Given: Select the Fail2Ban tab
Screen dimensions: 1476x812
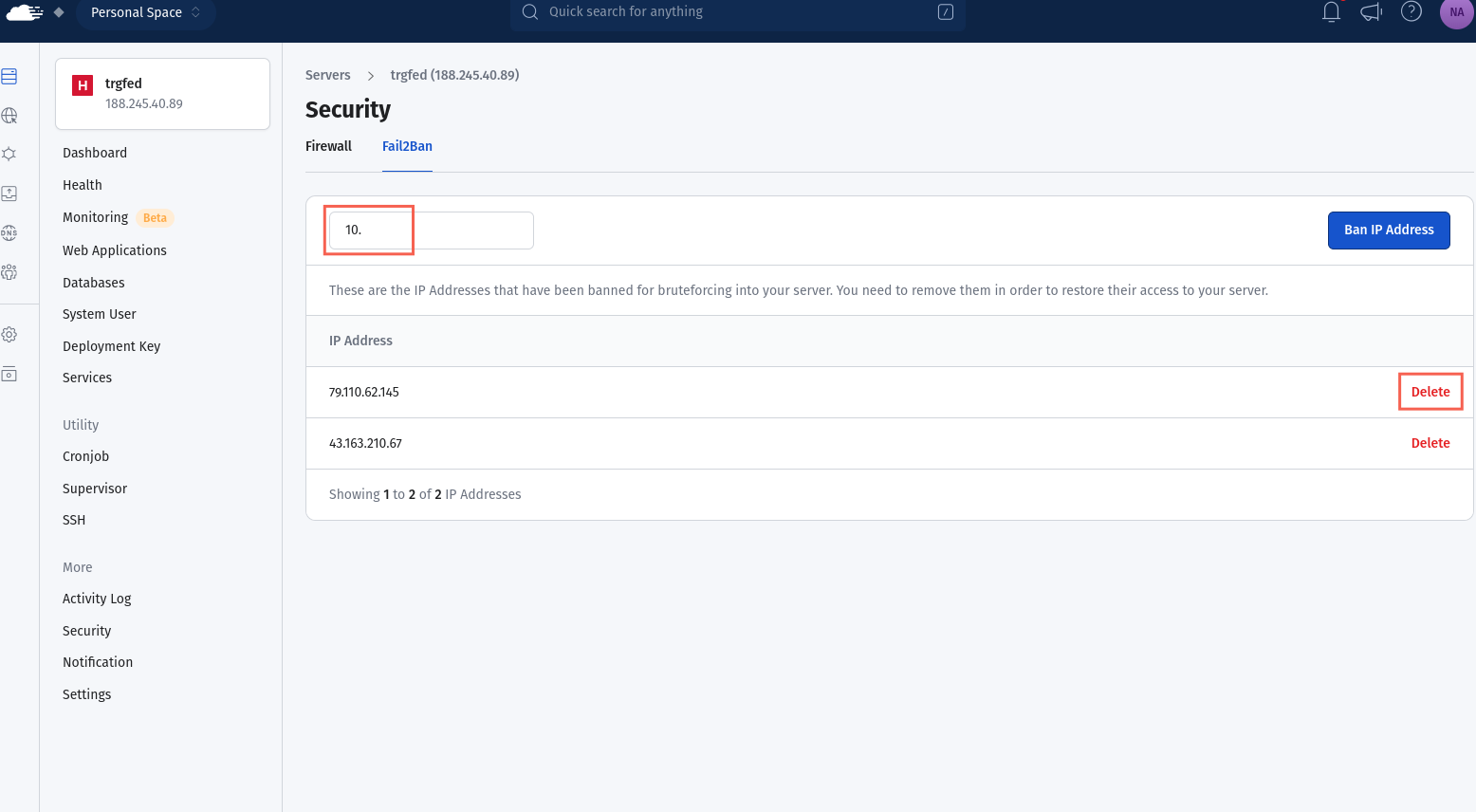Looking at the screenshot, I should point(407,146).
